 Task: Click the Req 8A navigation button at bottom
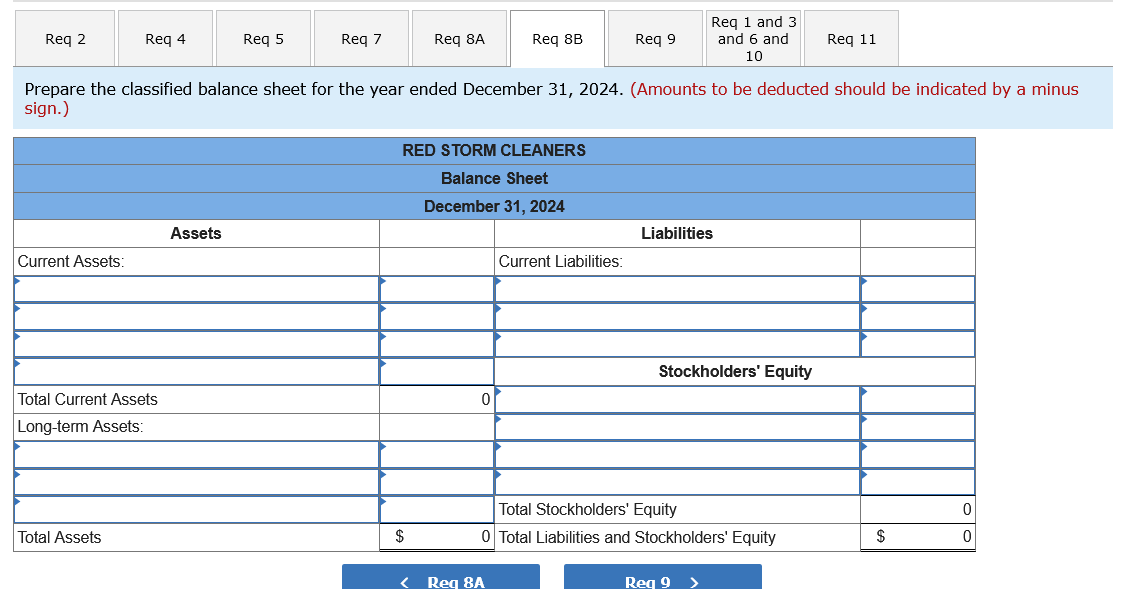tap(441, 578)
